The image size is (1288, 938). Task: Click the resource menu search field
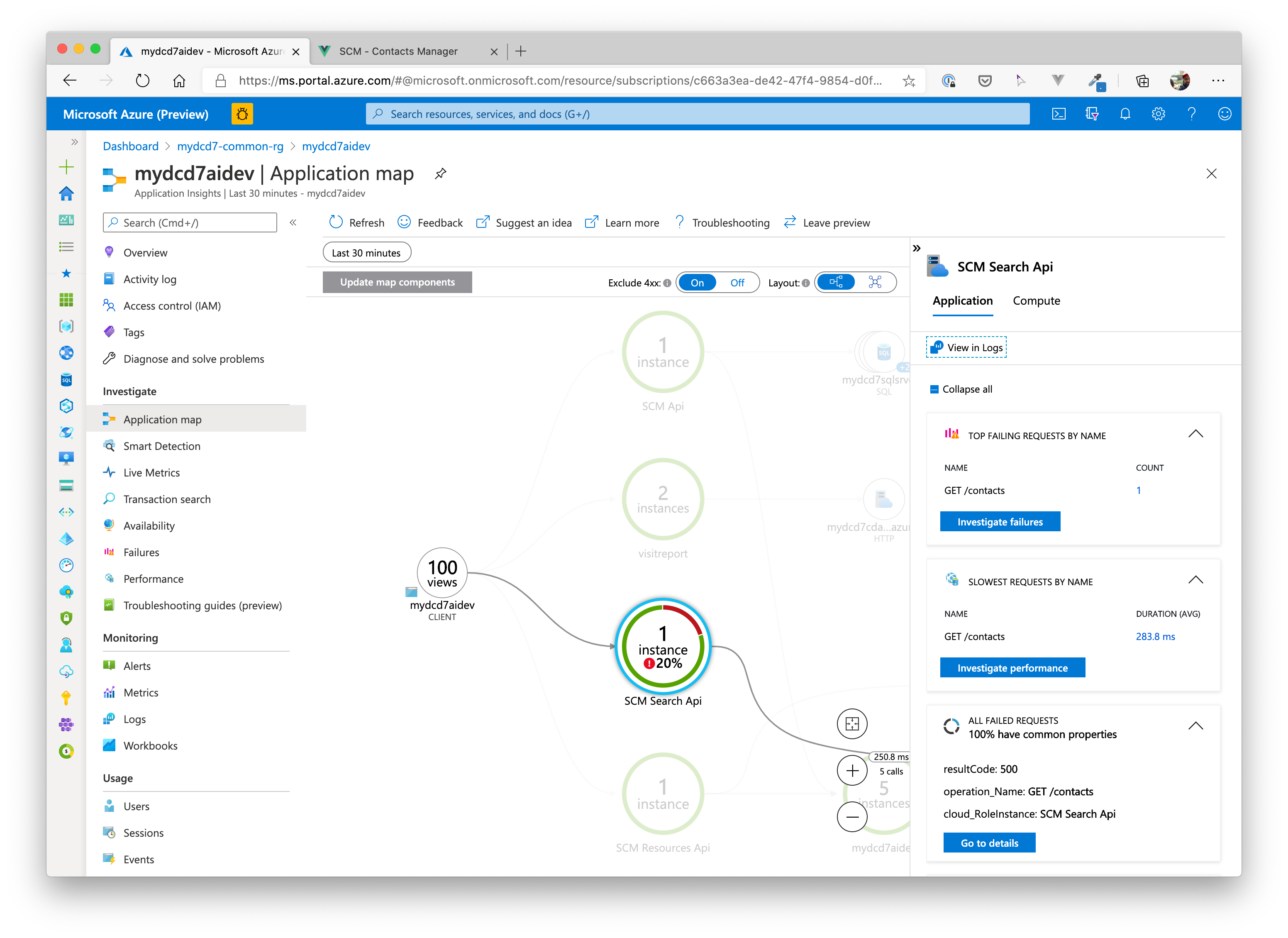click(190, 223)
